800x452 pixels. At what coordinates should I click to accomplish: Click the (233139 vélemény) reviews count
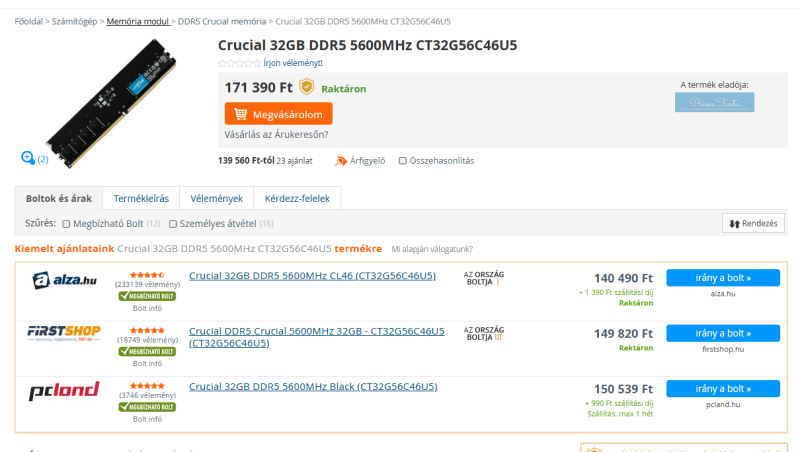147,285
